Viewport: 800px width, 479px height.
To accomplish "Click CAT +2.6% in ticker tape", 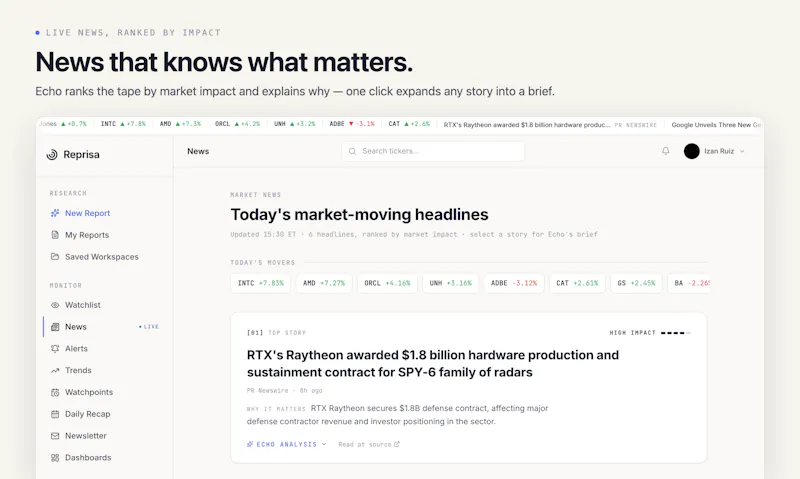I will coord(409,124).
